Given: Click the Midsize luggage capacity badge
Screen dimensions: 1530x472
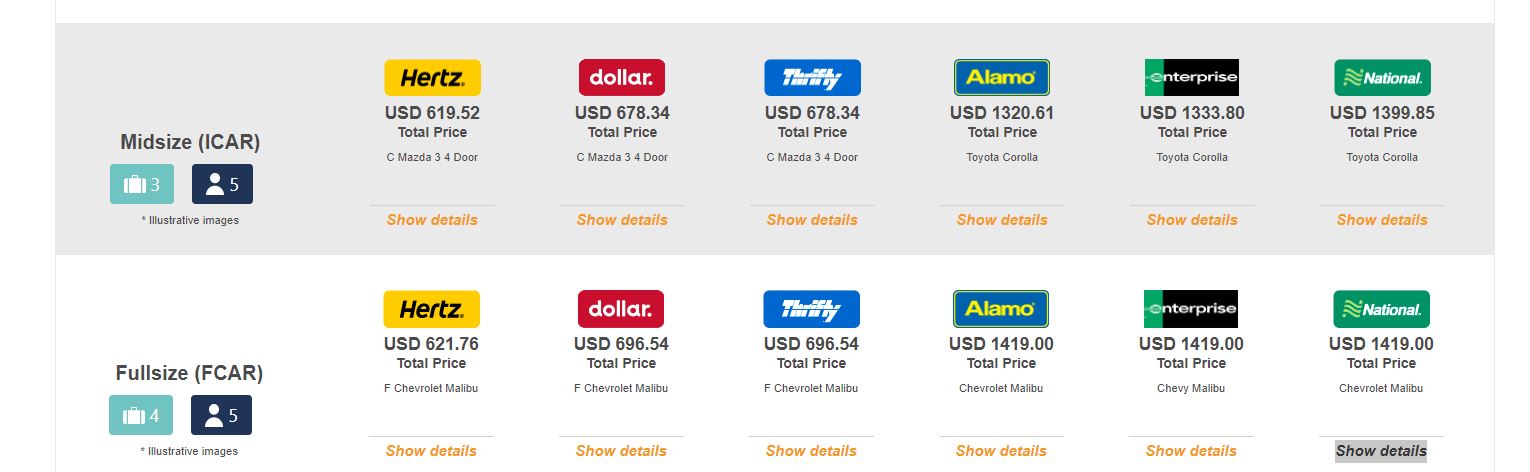Looking at the screenshot, I should 142,184.
